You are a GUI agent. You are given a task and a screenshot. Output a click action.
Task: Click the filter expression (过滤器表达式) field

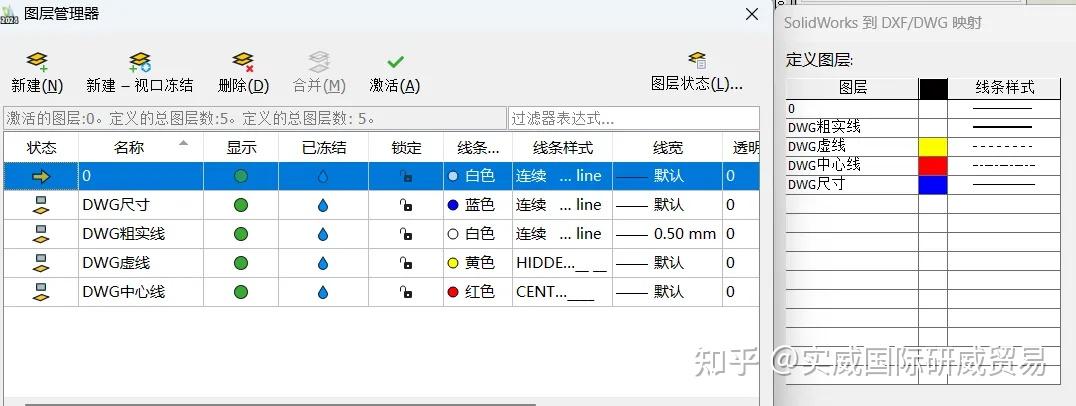tap(633, 119)
